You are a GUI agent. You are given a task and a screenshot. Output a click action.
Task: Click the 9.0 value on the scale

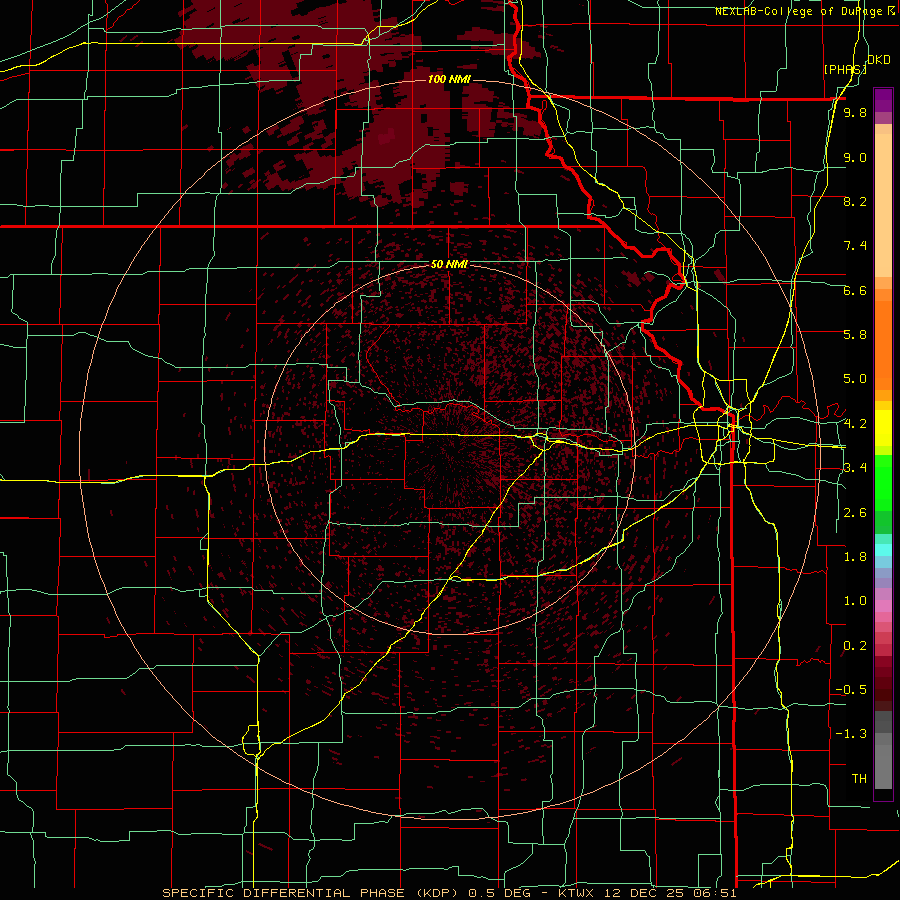(x=855, y=157)
